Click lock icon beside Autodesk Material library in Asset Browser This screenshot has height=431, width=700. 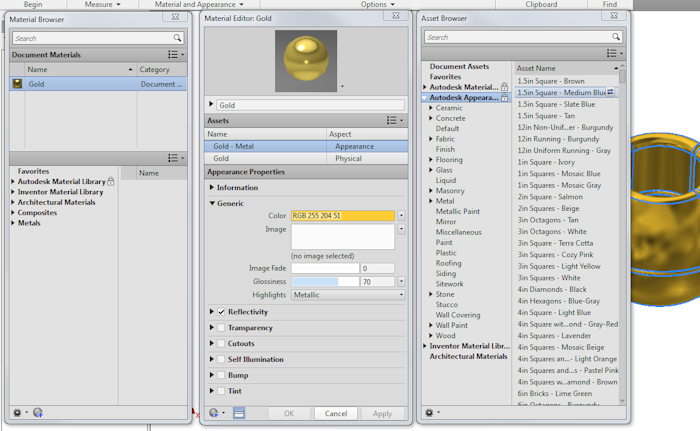pyautogui.click(x=504, y=87)
